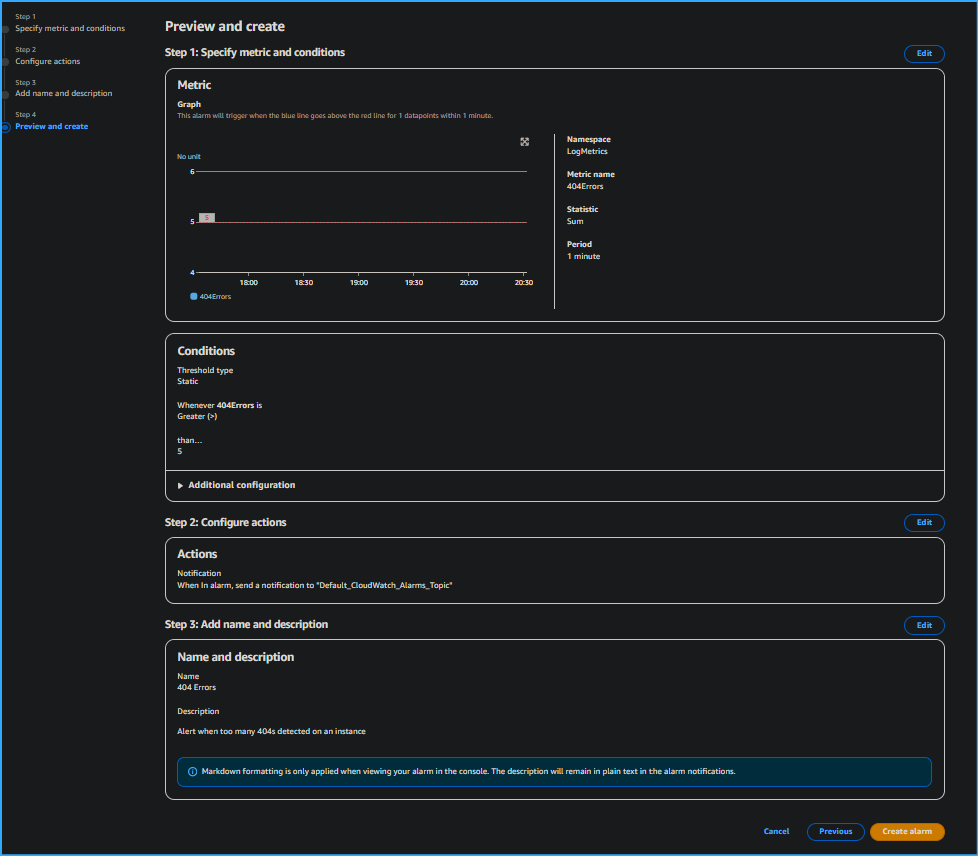Image resolution: width=978 pixels, height=856 pixels.
Task: Click Edit for Step 1 metric and conditions
Action: pos(923,53)
